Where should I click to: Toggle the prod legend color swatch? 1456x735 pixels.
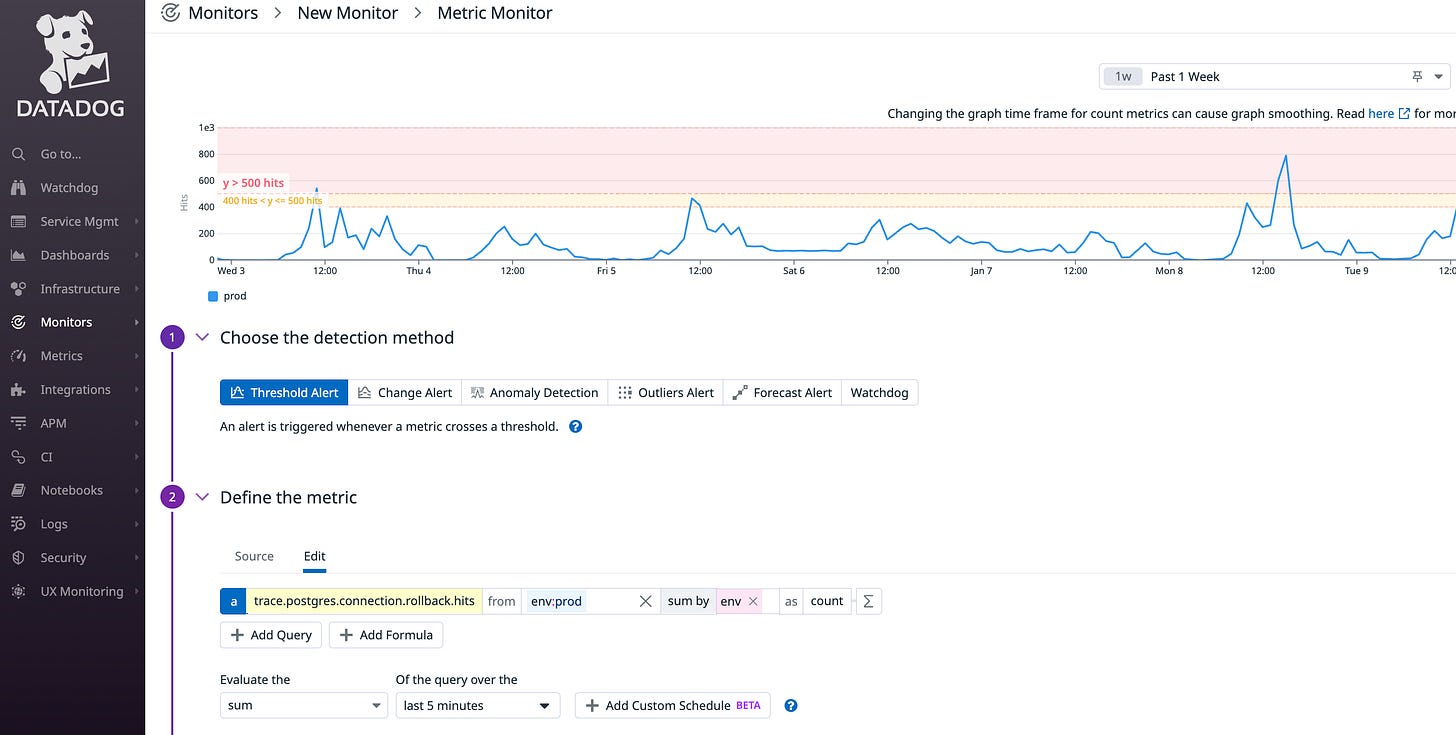coord(213,296)
